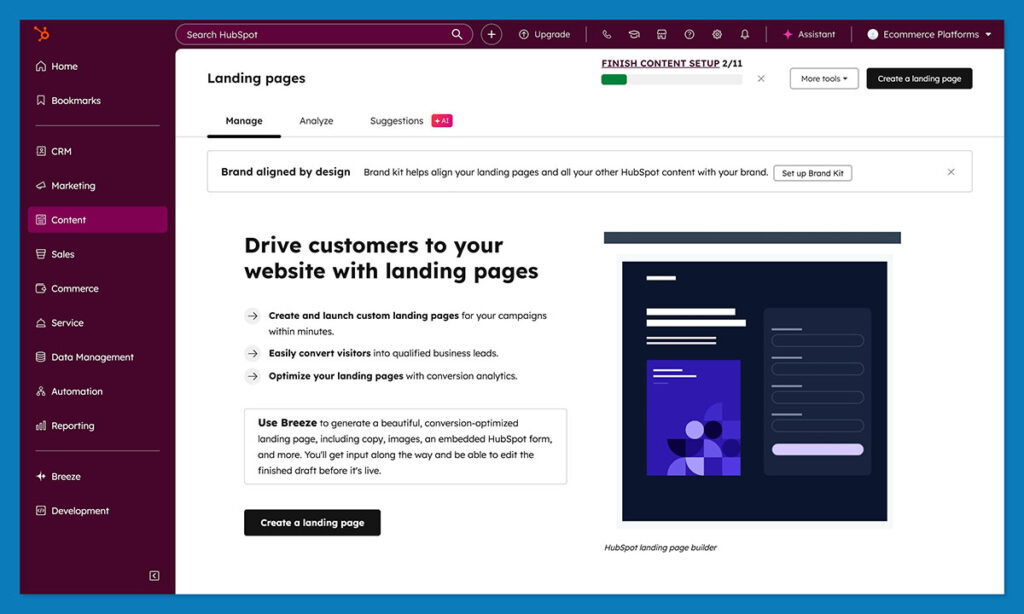Switch to the Analyze tab
The image size is (1024, 614).
316,120
